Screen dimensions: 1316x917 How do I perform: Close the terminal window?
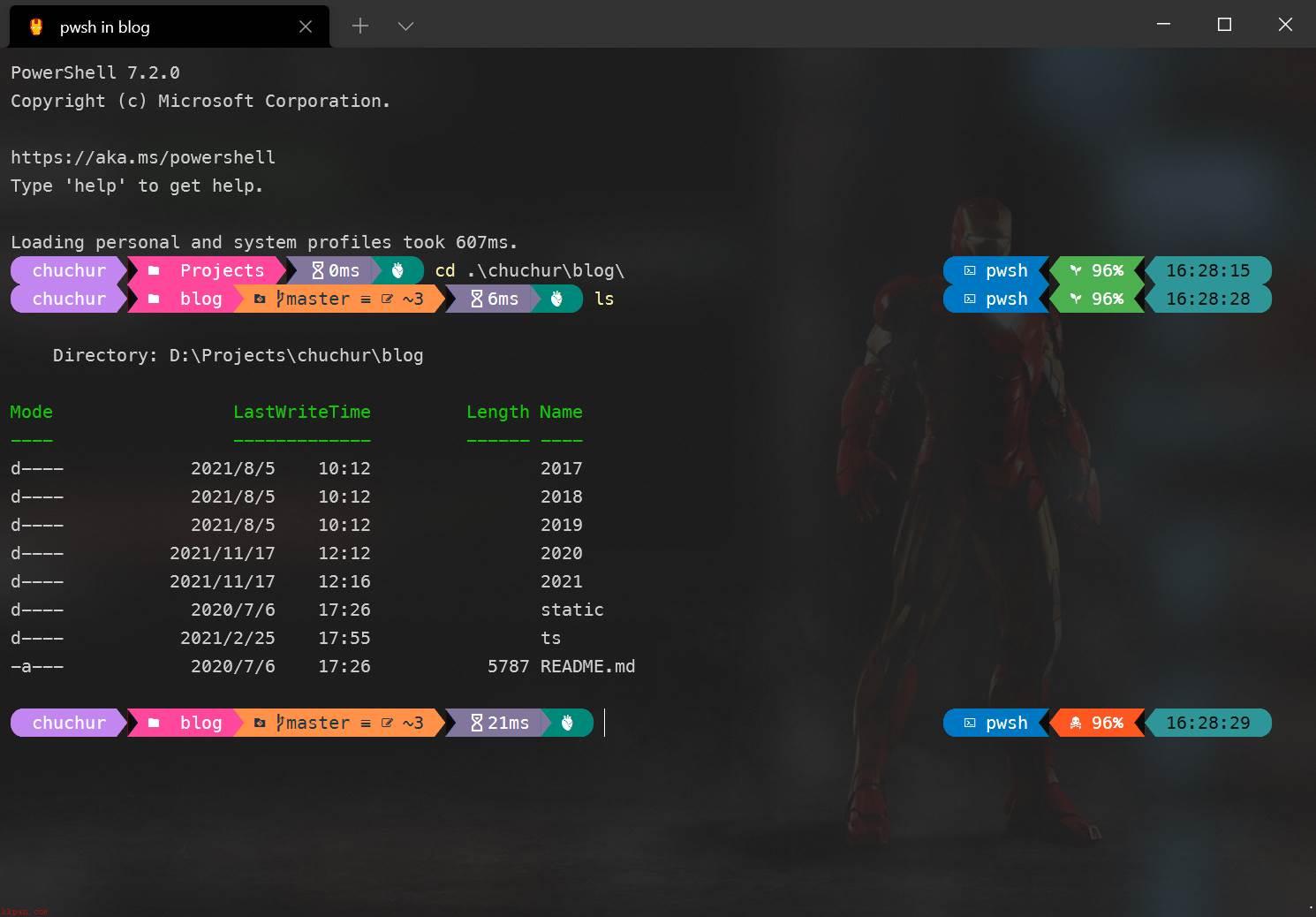pos(1285,24)
